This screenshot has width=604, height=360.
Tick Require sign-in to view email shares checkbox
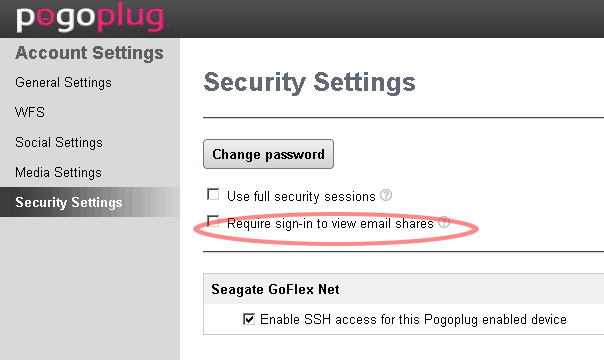(213, 221)
